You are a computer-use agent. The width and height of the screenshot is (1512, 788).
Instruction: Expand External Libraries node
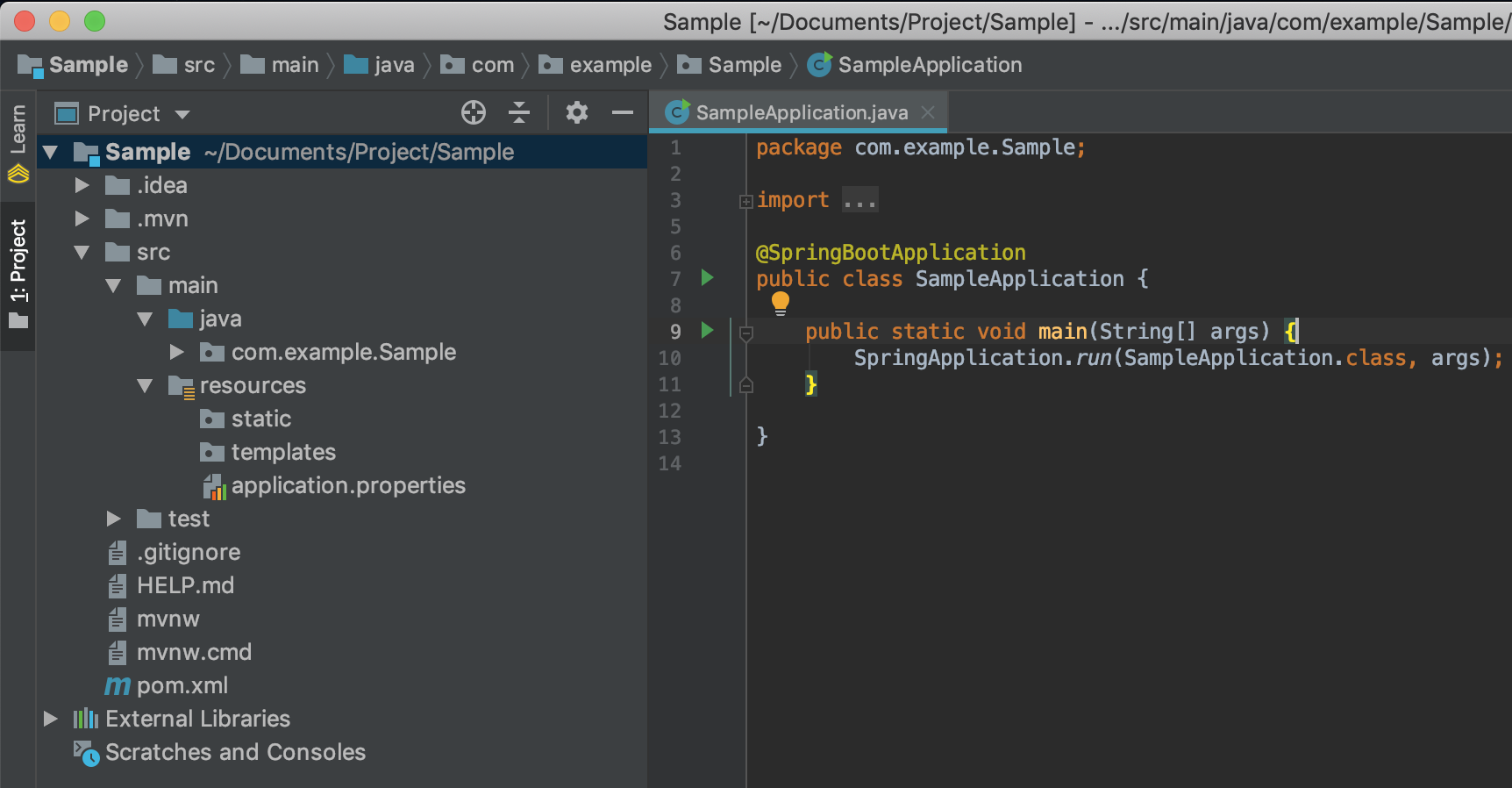coord(51,719)
